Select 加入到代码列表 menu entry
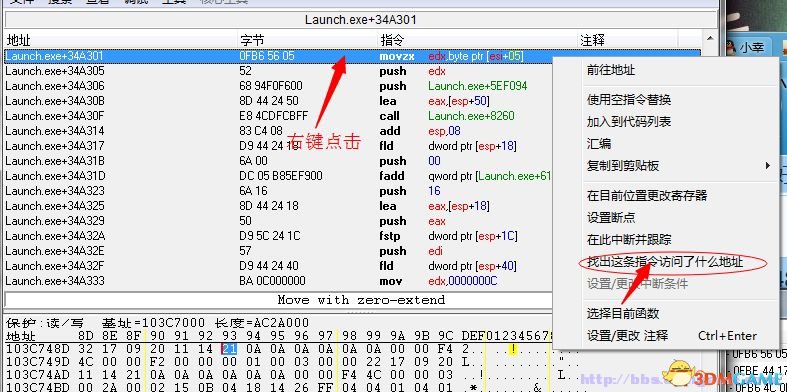 point(629,121)
